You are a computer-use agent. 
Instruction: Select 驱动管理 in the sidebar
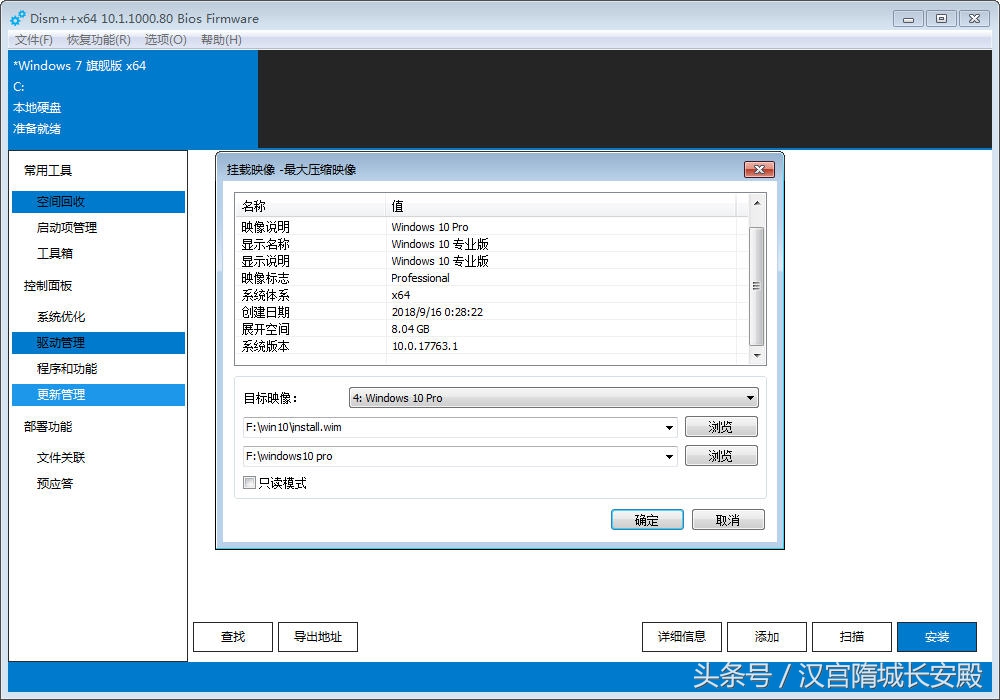98,342
